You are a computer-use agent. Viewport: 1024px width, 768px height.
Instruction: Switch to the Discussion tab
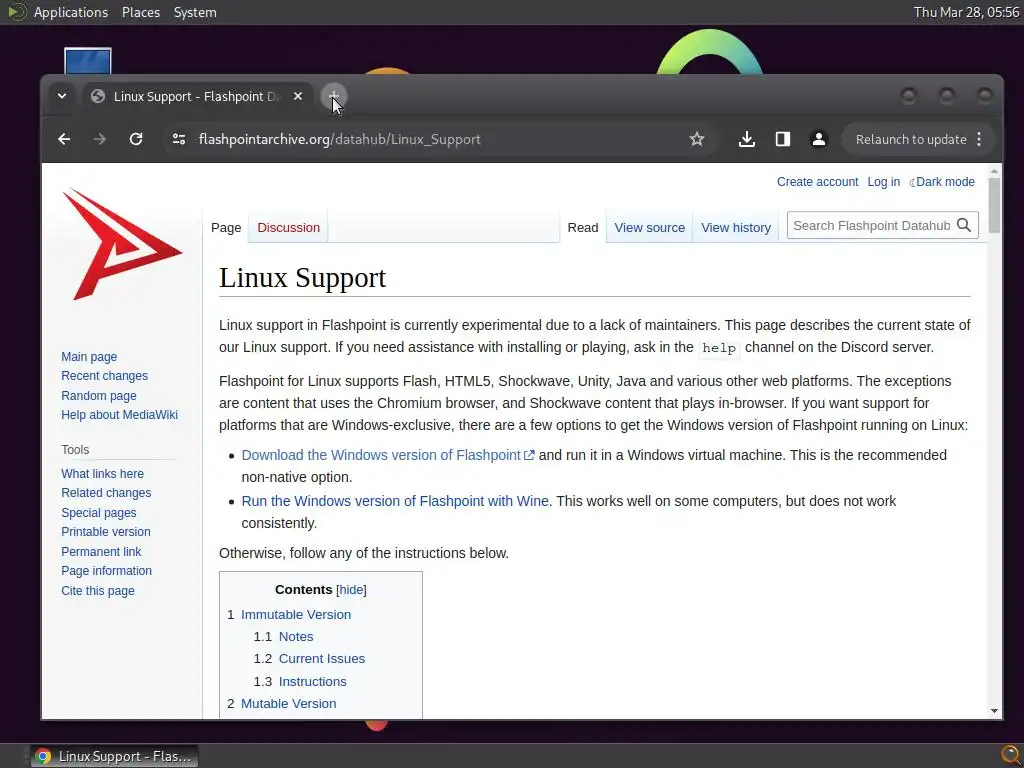(x=288, y=227)
